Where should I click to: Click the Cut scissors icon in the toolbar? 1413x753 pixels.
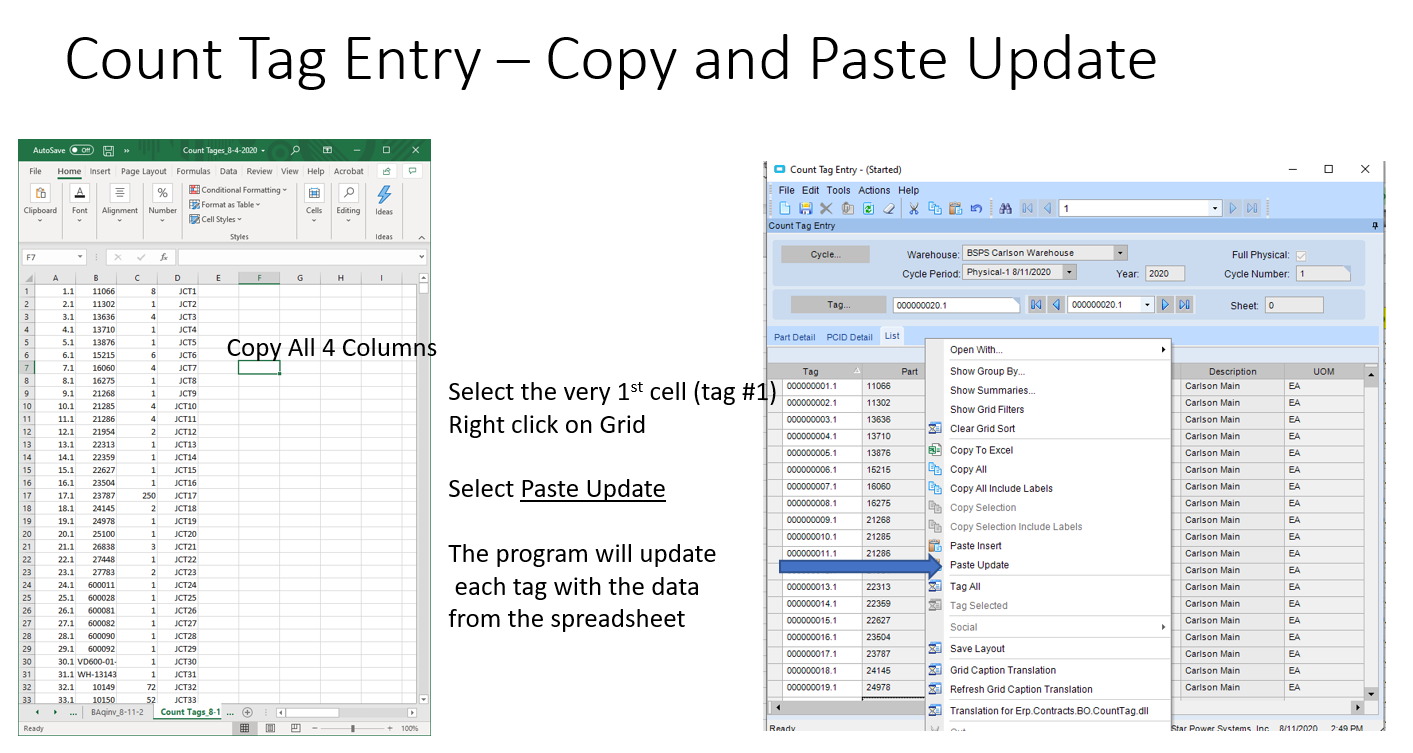pos(913,208)
